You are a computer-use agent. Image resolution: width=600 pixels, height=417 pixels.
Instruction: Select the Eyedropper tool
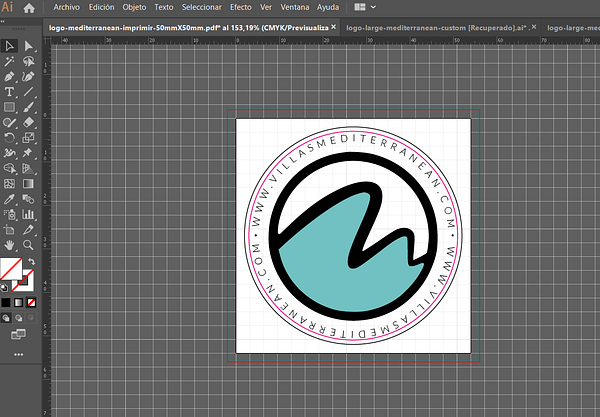point(9,199)
